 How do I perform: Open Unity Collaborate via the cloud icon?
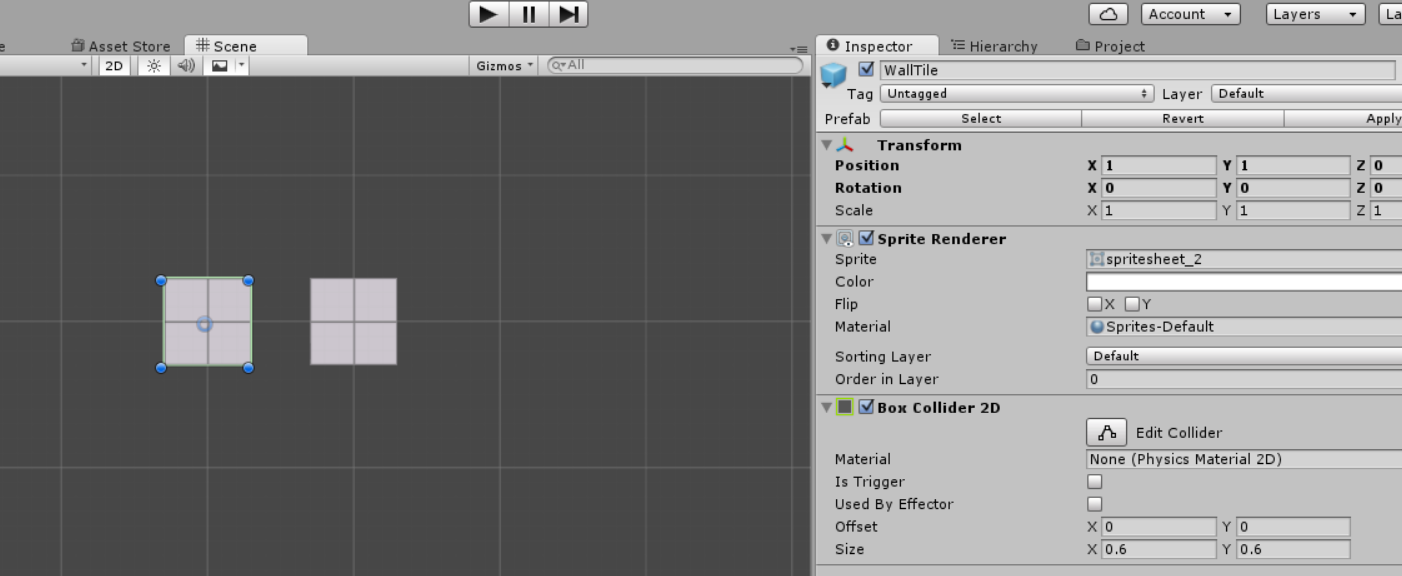[1109, 14]
